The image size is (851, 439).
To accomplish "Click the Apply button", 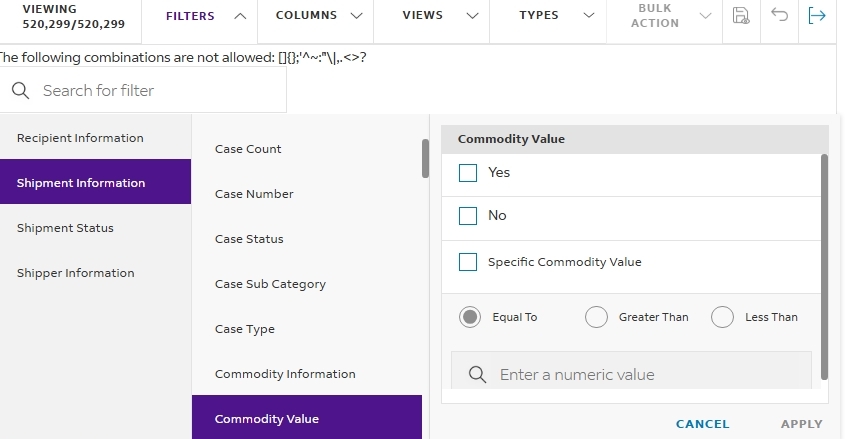I will 802,424.
